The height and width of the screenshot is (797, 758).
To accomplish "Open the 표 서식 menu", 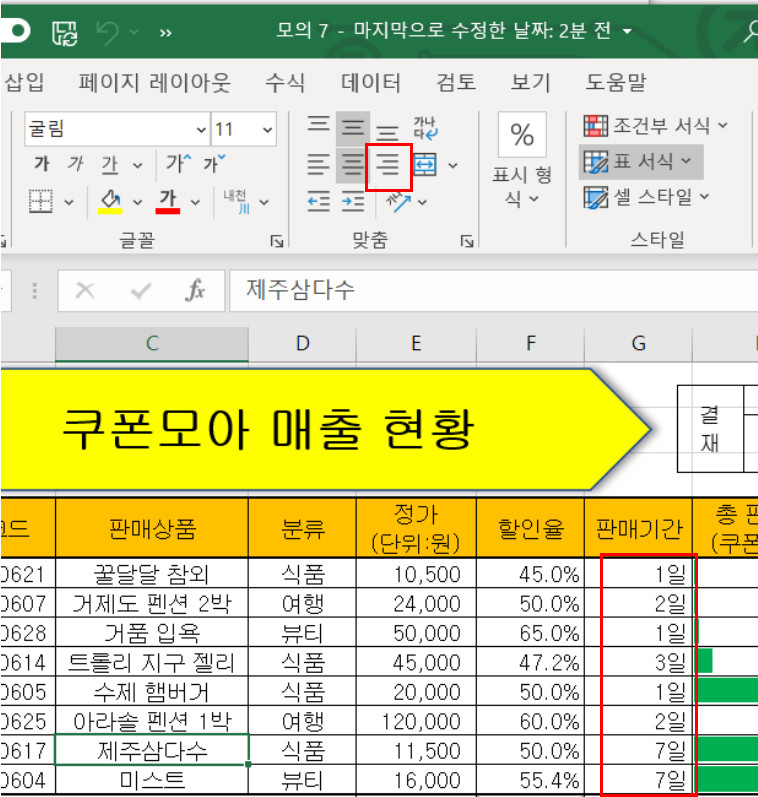I will coord(641,162).
